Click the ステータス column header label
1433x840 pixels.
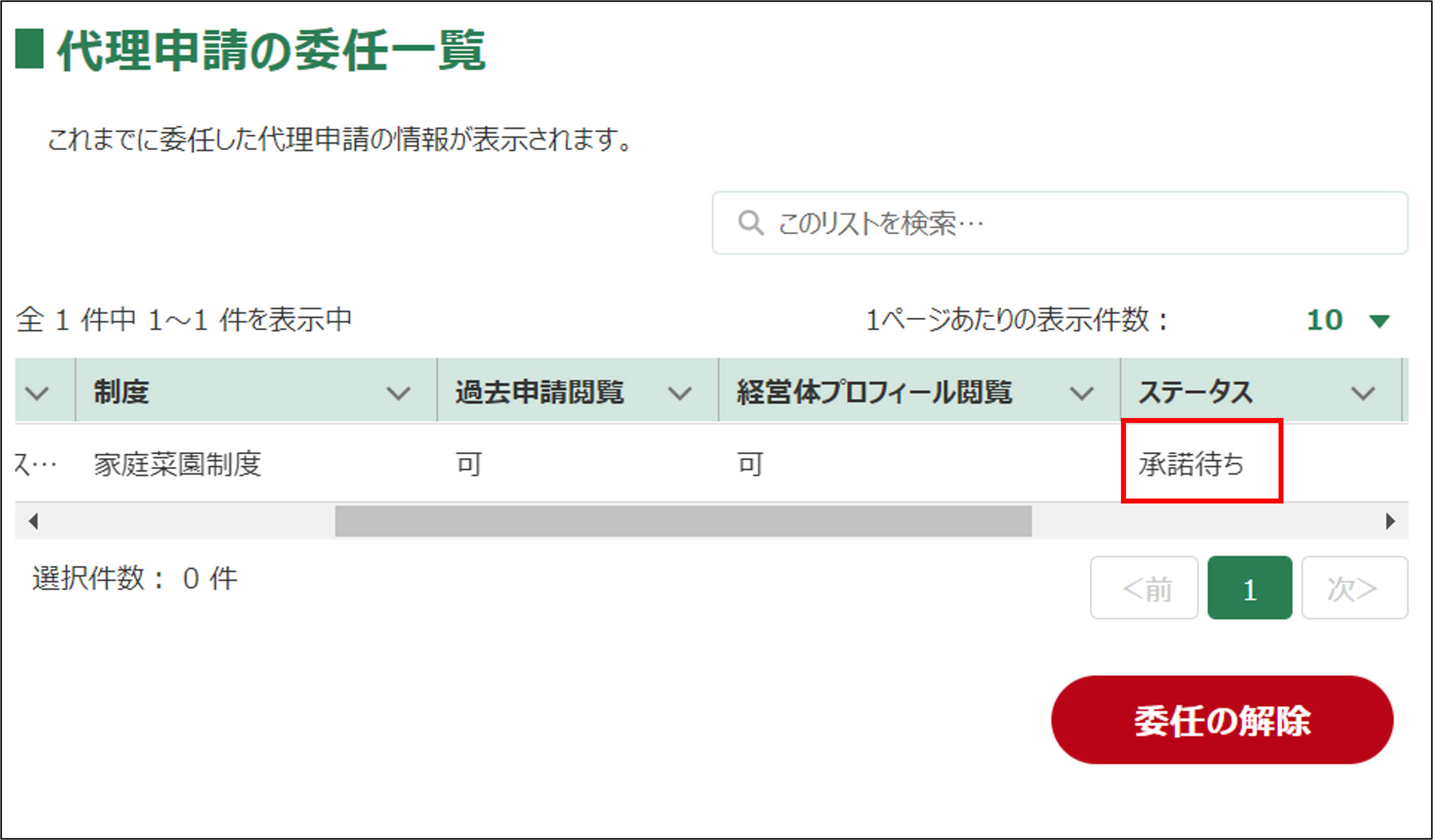click(x=1195, y=392)
